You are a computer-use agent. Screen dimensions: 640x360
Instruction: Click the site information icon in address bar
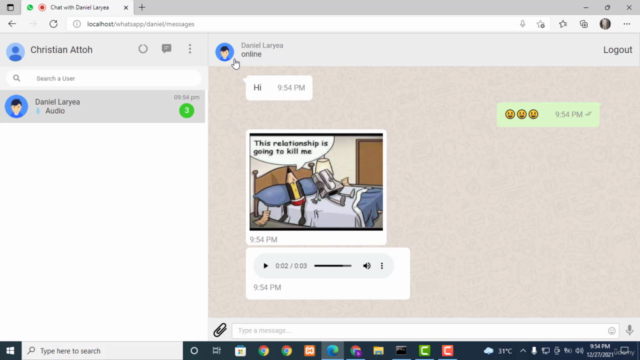tap(77, 24)
